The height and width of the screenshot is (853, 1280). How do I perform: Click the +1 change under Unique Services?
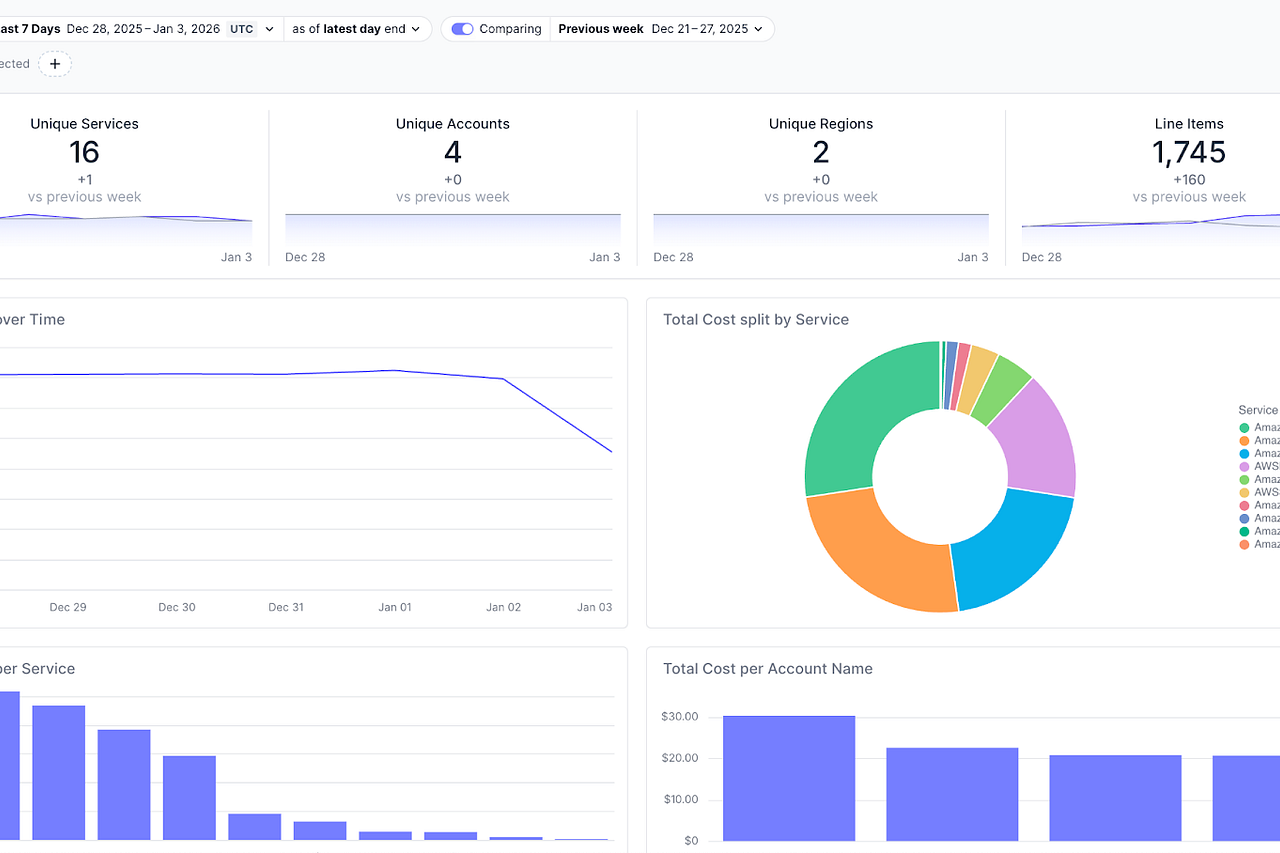point(84,180)
